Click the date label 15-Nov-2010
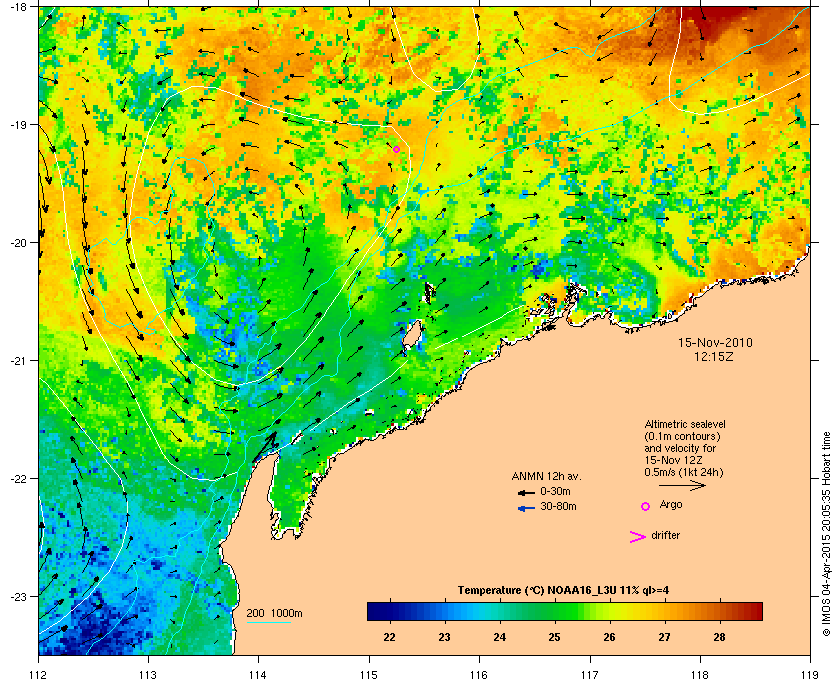 (715, 343)
